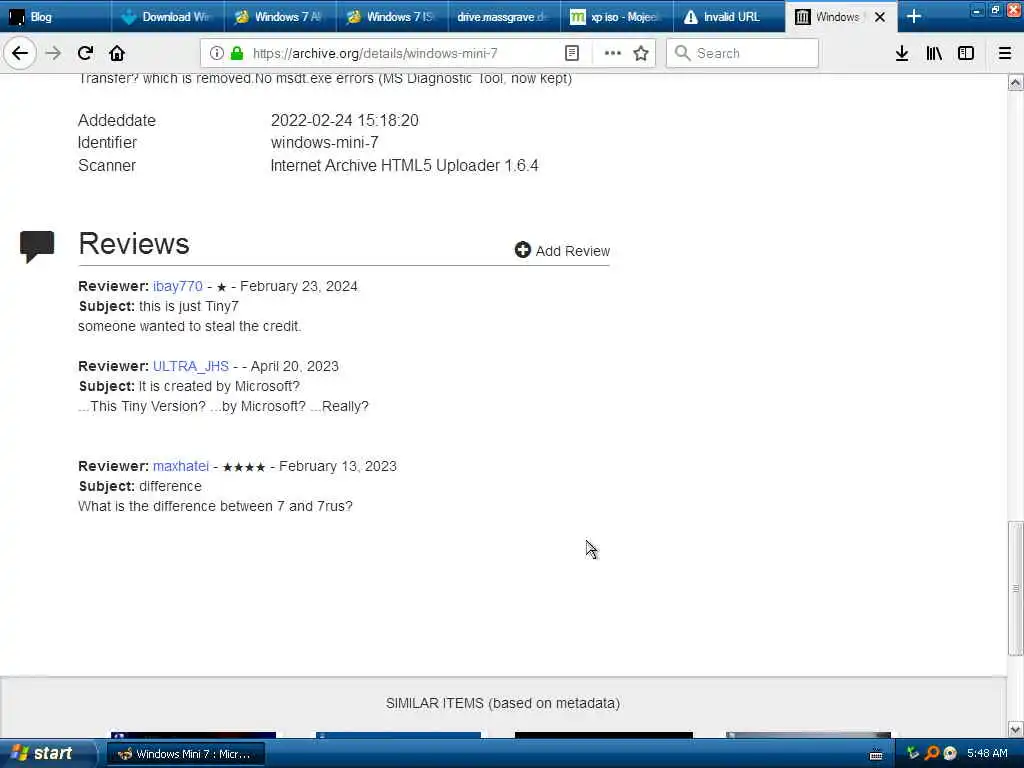1024x768 pixels.
Task: Click the identifier value windows-mini-7
Action: tap(325, 142)
